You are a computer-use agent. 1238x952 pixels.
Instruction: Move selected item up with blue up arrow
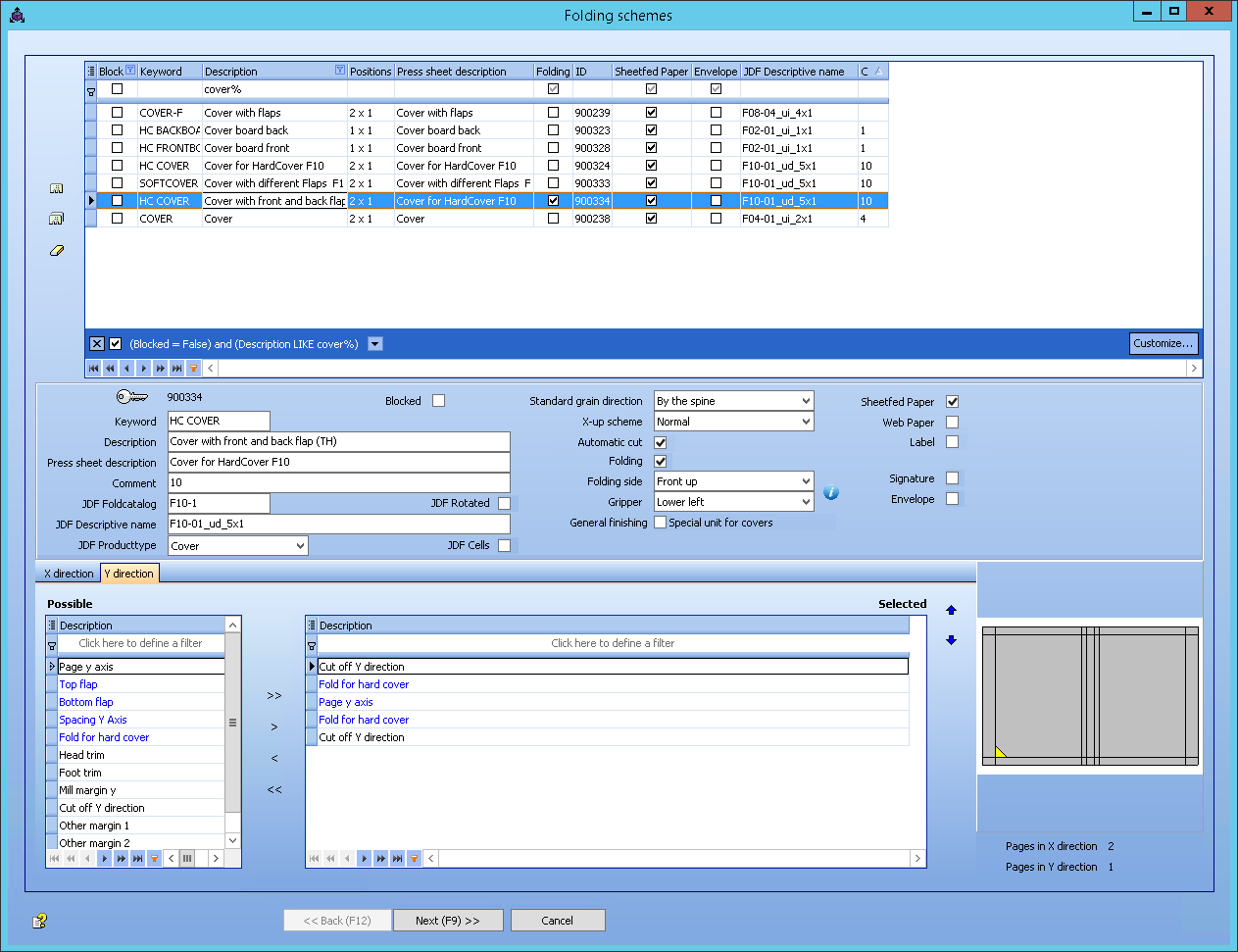(x=951, y=610)
